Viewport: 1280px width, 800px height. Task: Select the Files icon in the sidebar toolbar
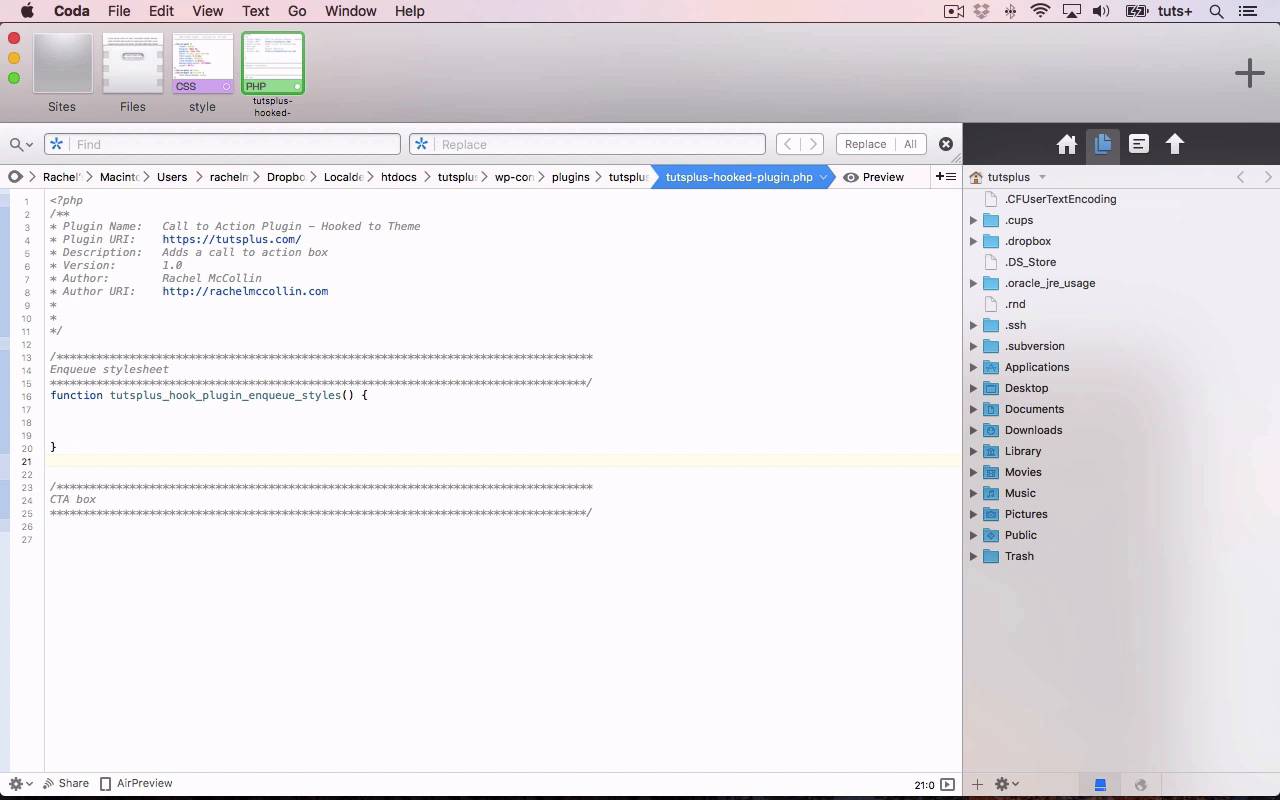coord(1103,144)
